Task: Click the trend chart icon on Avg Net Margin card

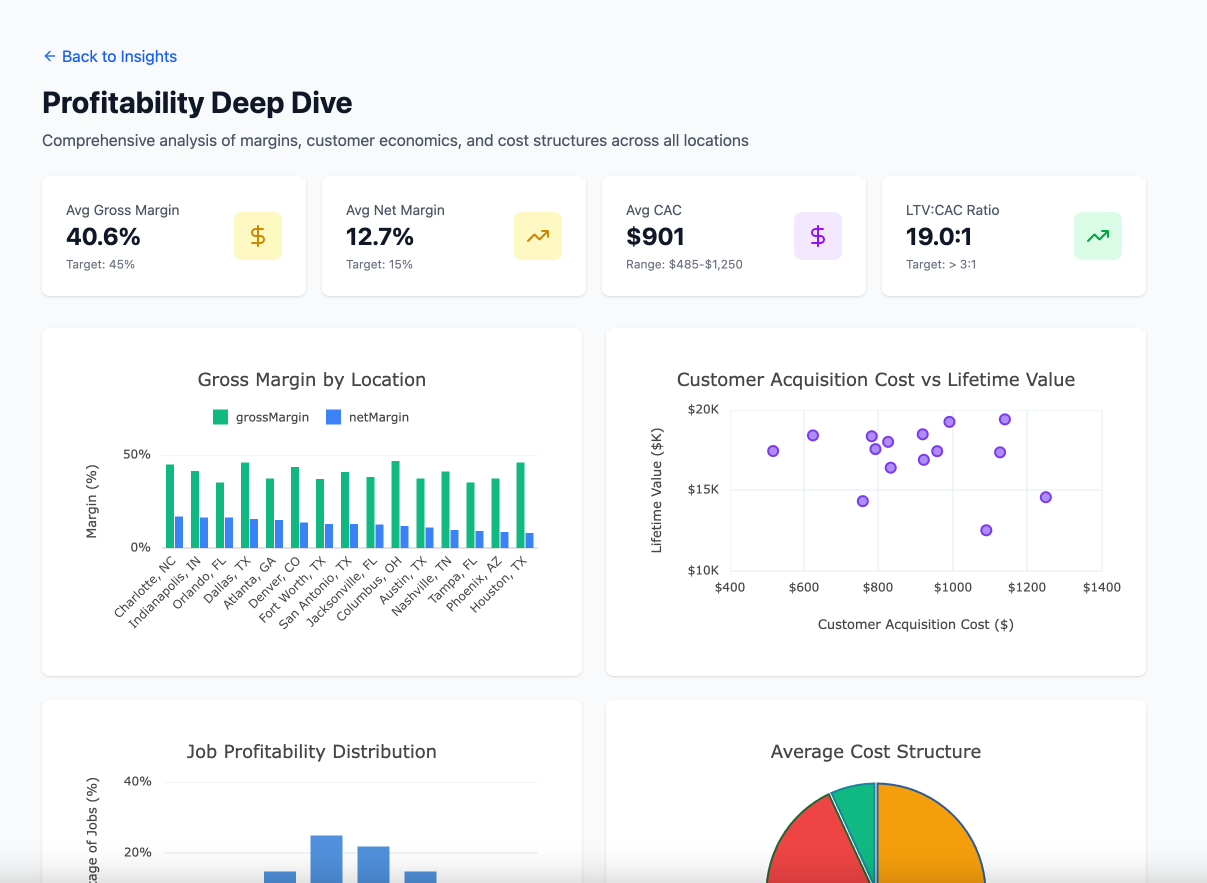Action: [538, 236]
